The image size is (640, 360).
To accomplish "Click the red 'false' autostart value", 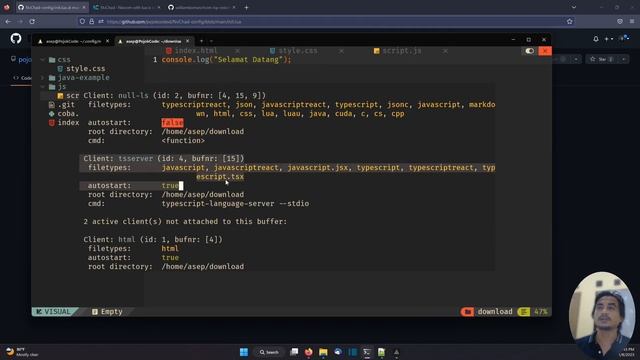I will 172,122.
